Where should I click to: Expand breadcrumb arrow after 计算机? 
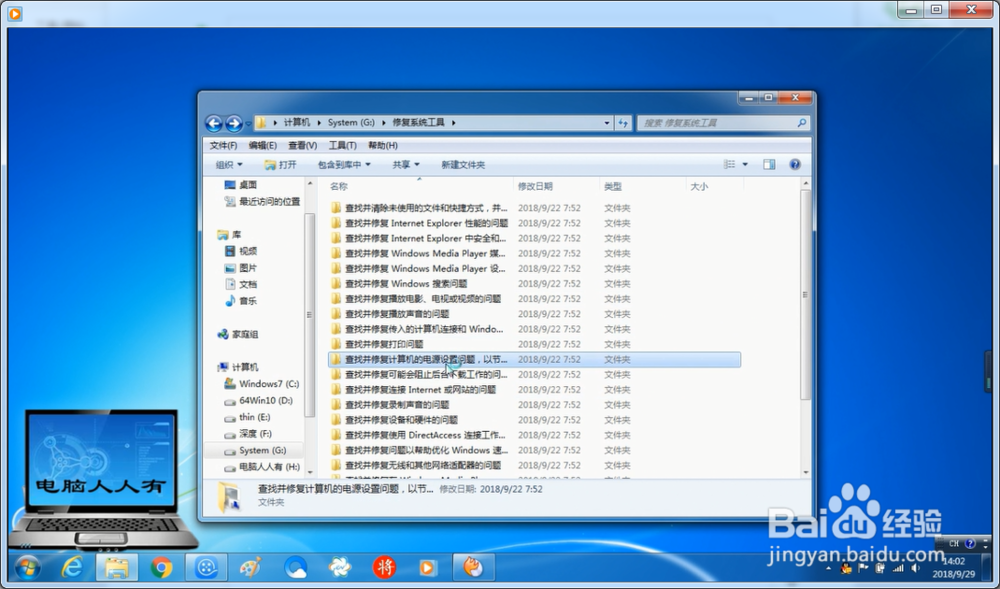pos(319,122)
